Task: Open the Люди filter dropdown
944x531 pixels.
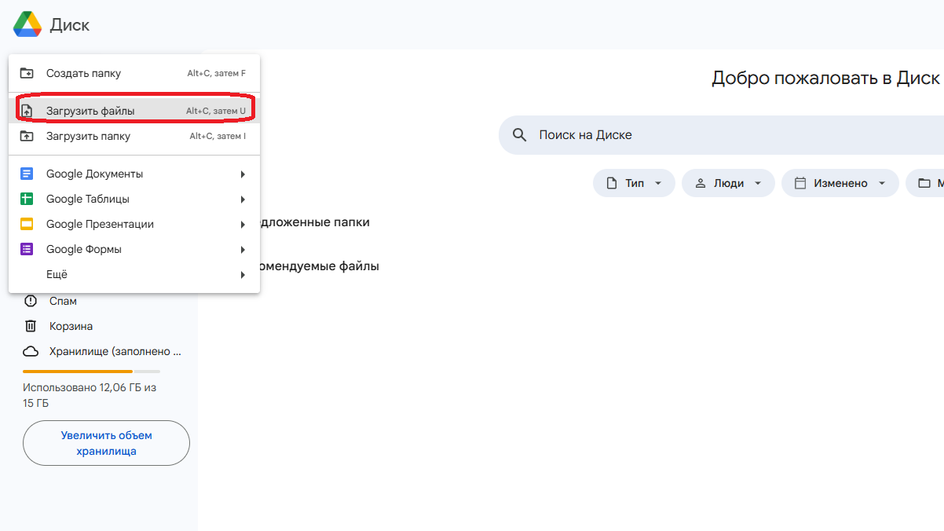Action: (x=728, y=183)
